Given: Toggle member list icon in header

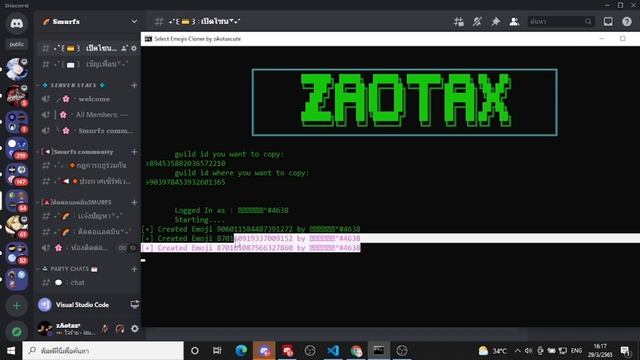Looking at the screenshot, I should [x=514, y=22].
